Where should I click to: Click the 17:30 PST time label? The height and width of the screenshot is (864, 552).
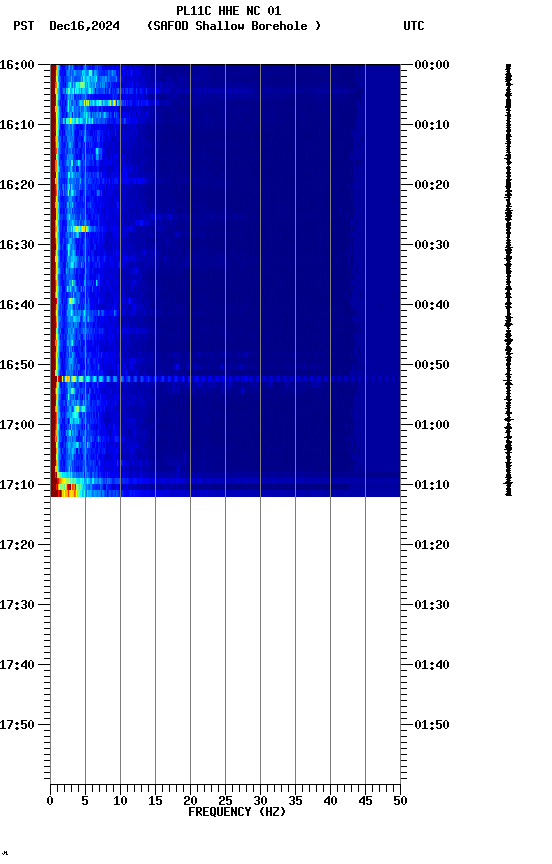tap(17, 605)
